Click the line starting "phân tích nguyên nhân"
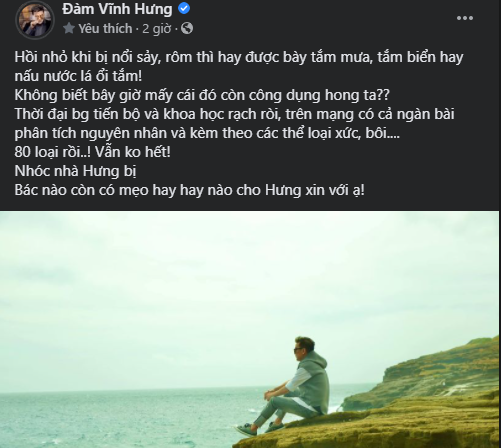501x448 pixels. (x=207, y=133)
